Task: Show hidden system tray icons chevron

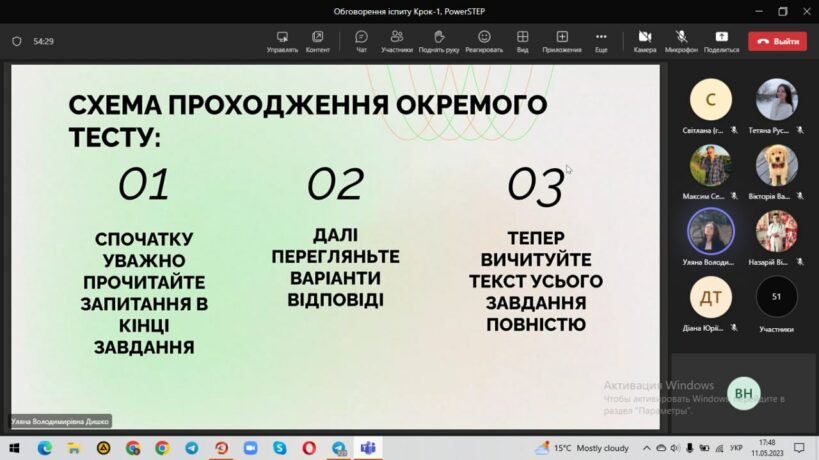Action: click(648, 448)
